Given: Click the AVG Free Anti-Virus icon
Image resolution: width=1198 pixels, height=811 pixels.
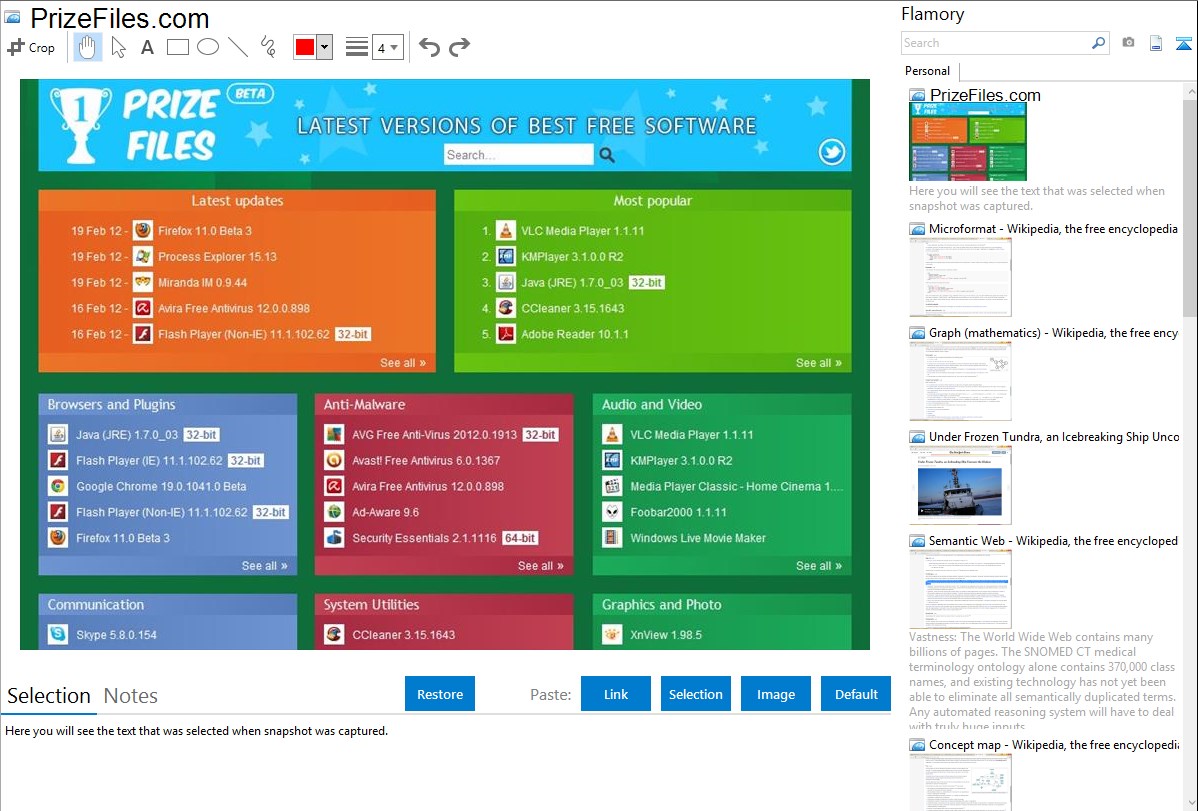Looking at the screenshot, I should tap(334, 434).
